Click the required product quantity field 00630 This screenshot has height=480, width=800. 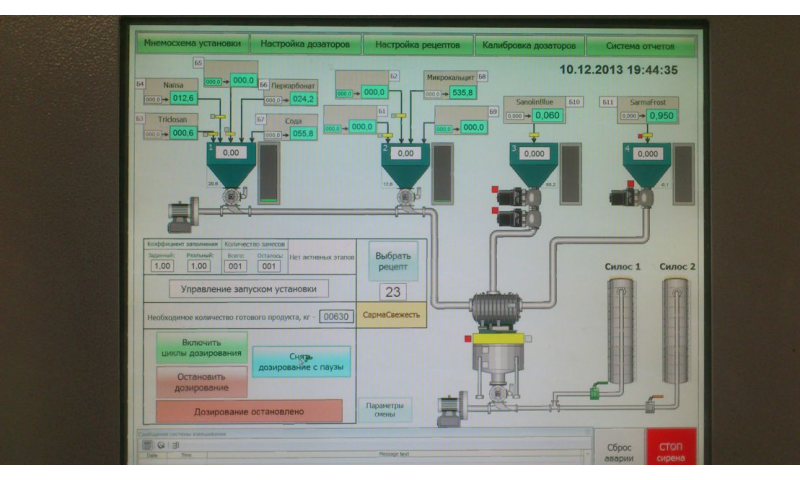[x=335, y=317]
